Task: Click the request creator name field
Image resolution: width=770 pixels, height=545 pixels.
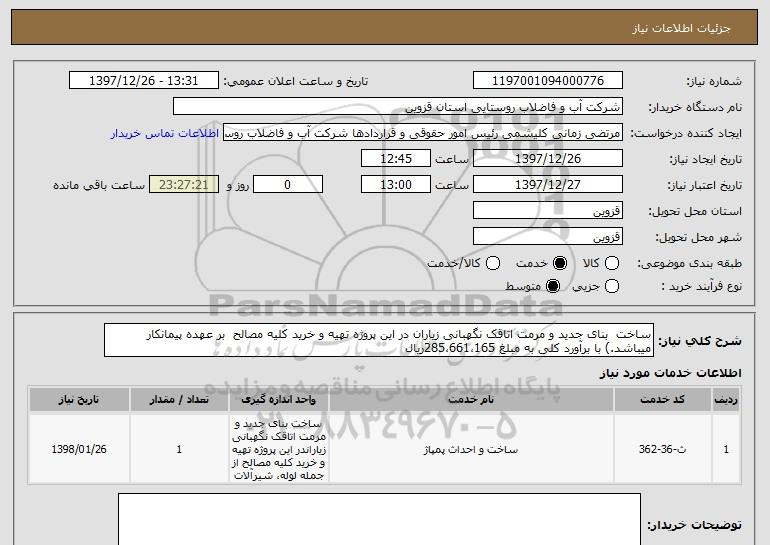Action: [423, 133]
